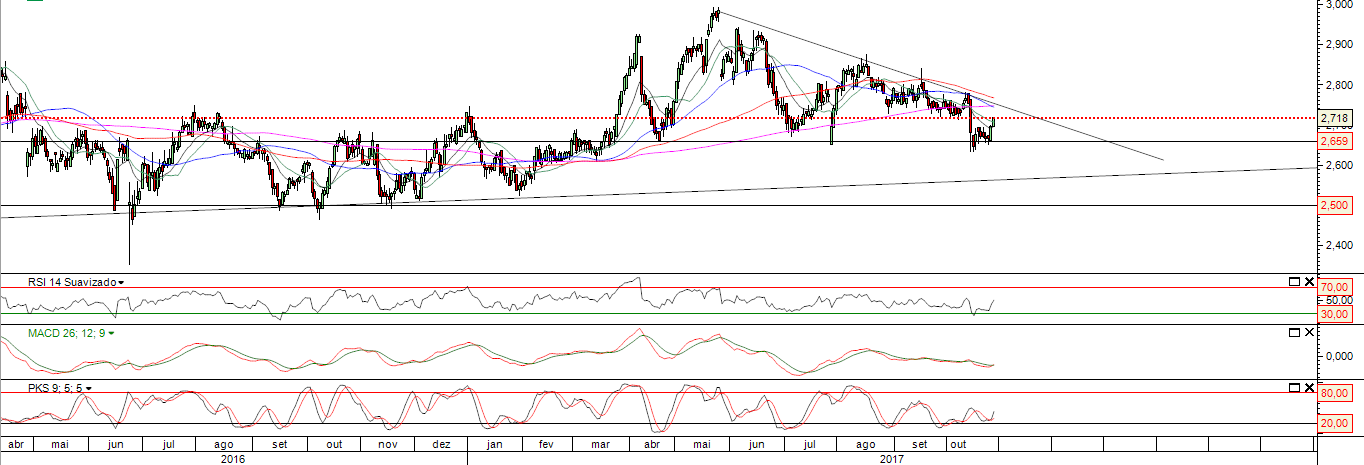Close the MACD 26; 12; 9 panel
1364x465 pixels.
(x=1310, y=332)
